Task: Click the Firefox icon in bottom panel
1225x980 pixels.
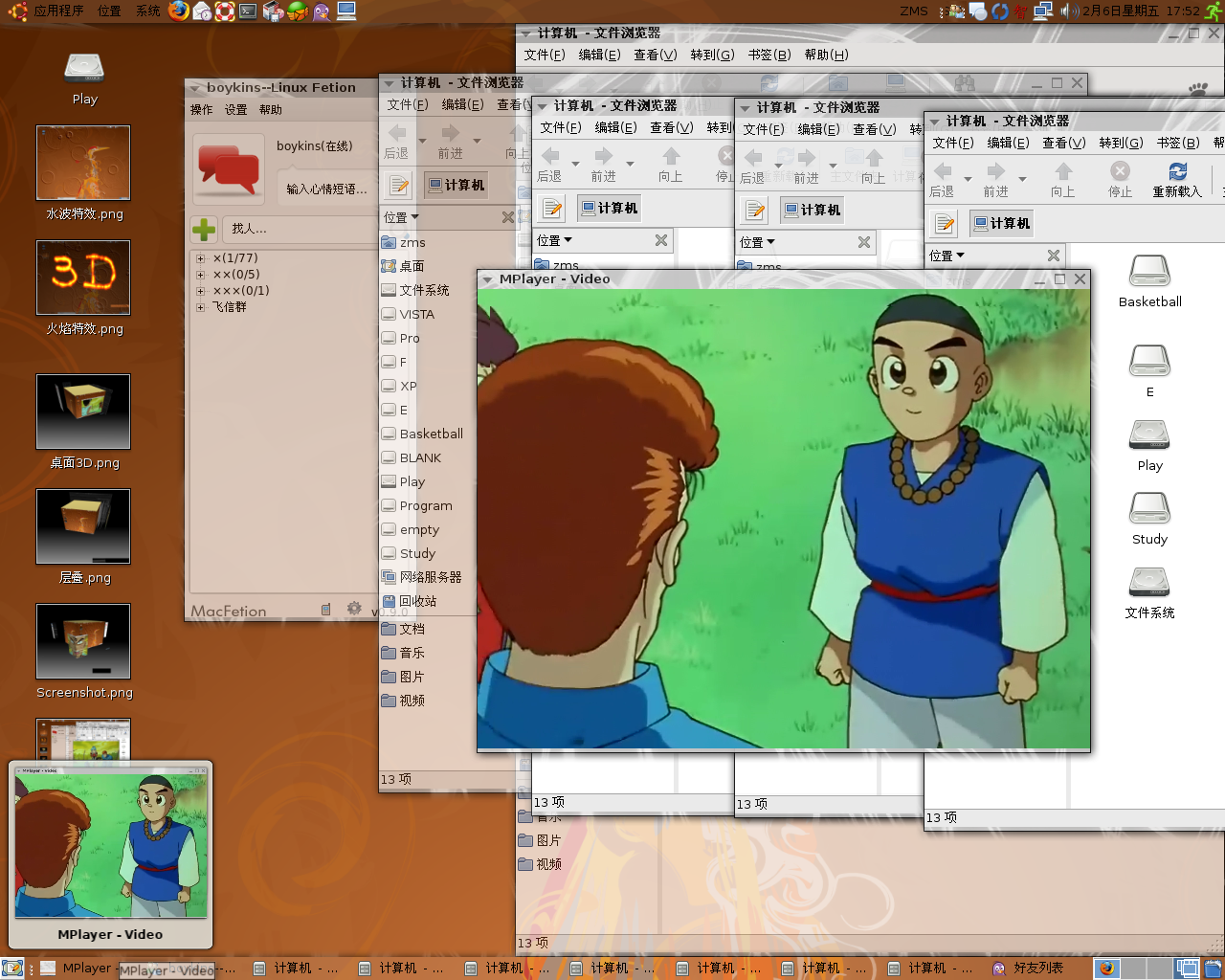Action: (x=1106, y=969)
